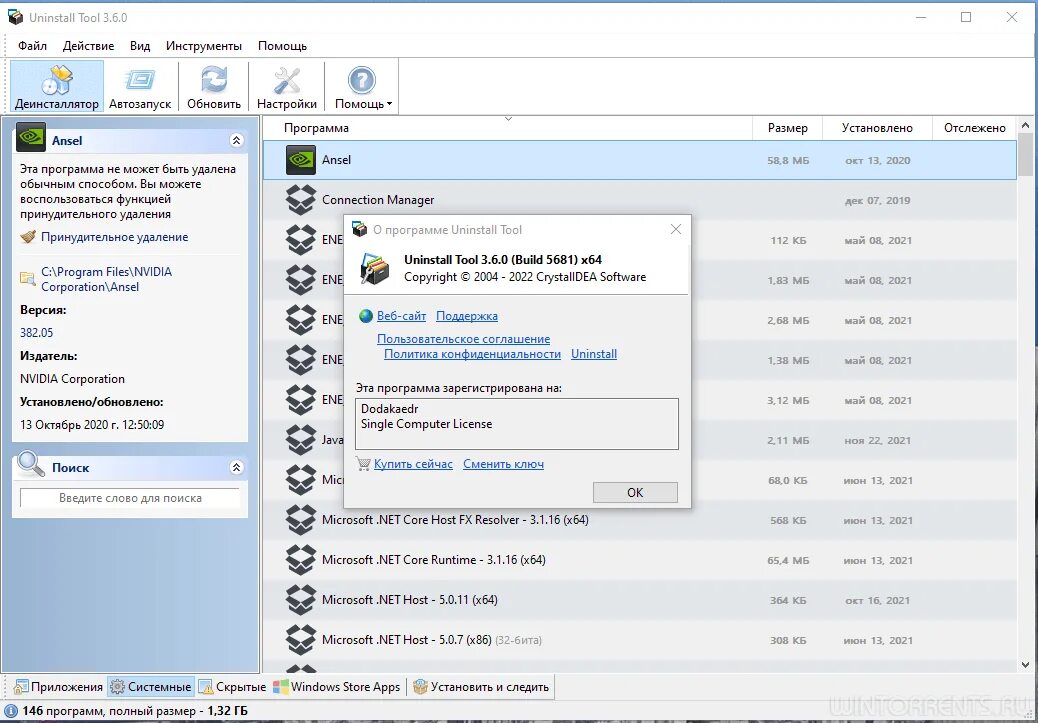This screenshot has height=723, width=1038.
Task: Open the Сменить ключ link
Action: click(x=503, y=464)
